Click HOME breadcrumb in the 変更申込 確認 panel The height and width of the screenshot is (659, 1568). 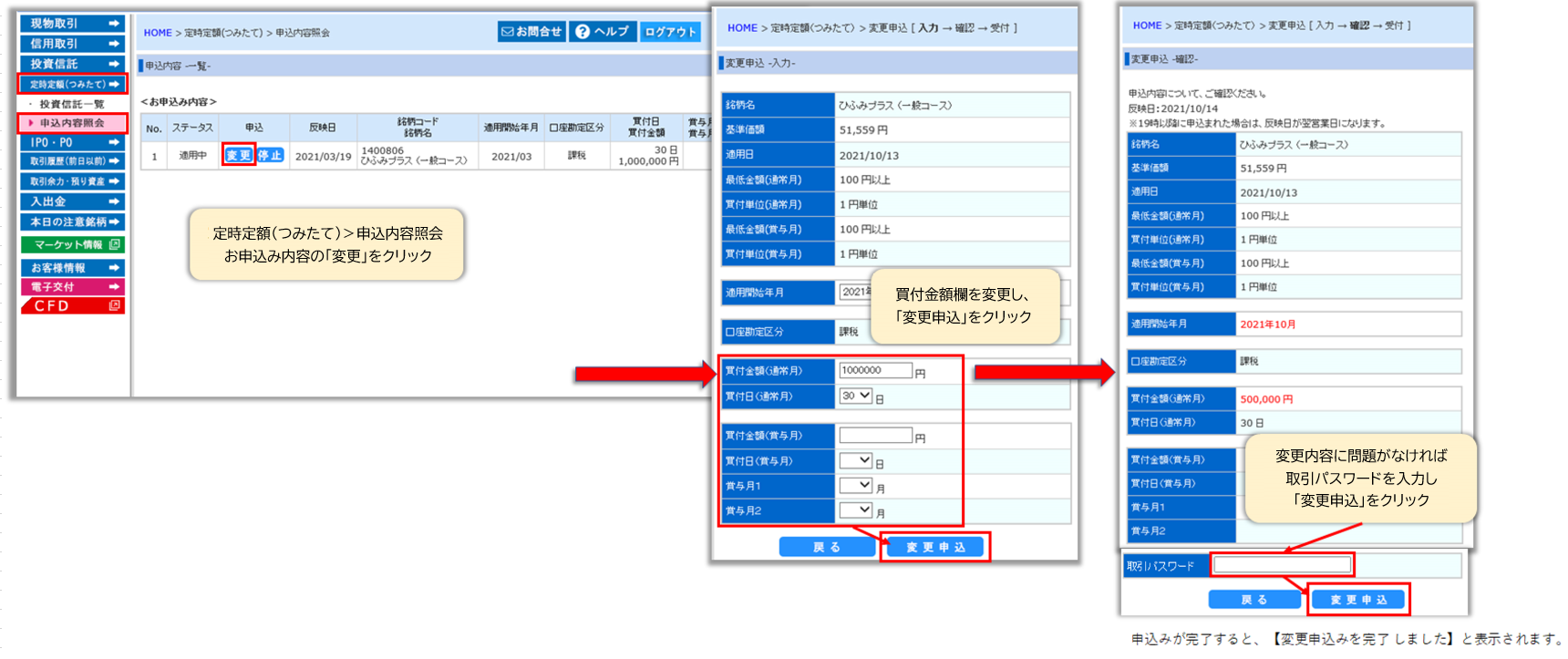[x=1147, y=26]
